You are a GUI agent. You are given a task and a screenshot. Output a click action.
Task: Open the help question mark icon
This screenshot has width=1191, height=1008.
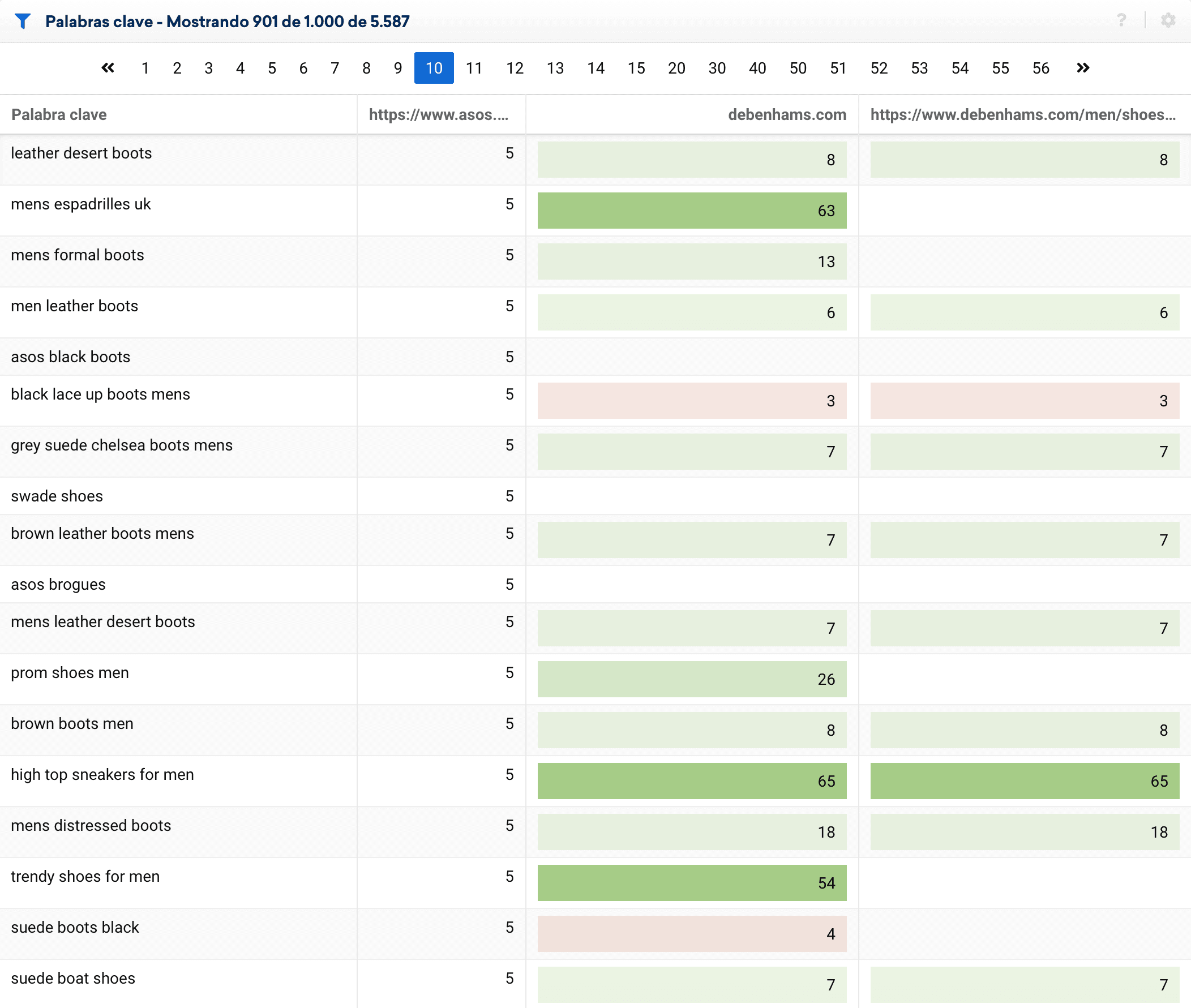pos(1121,20)
